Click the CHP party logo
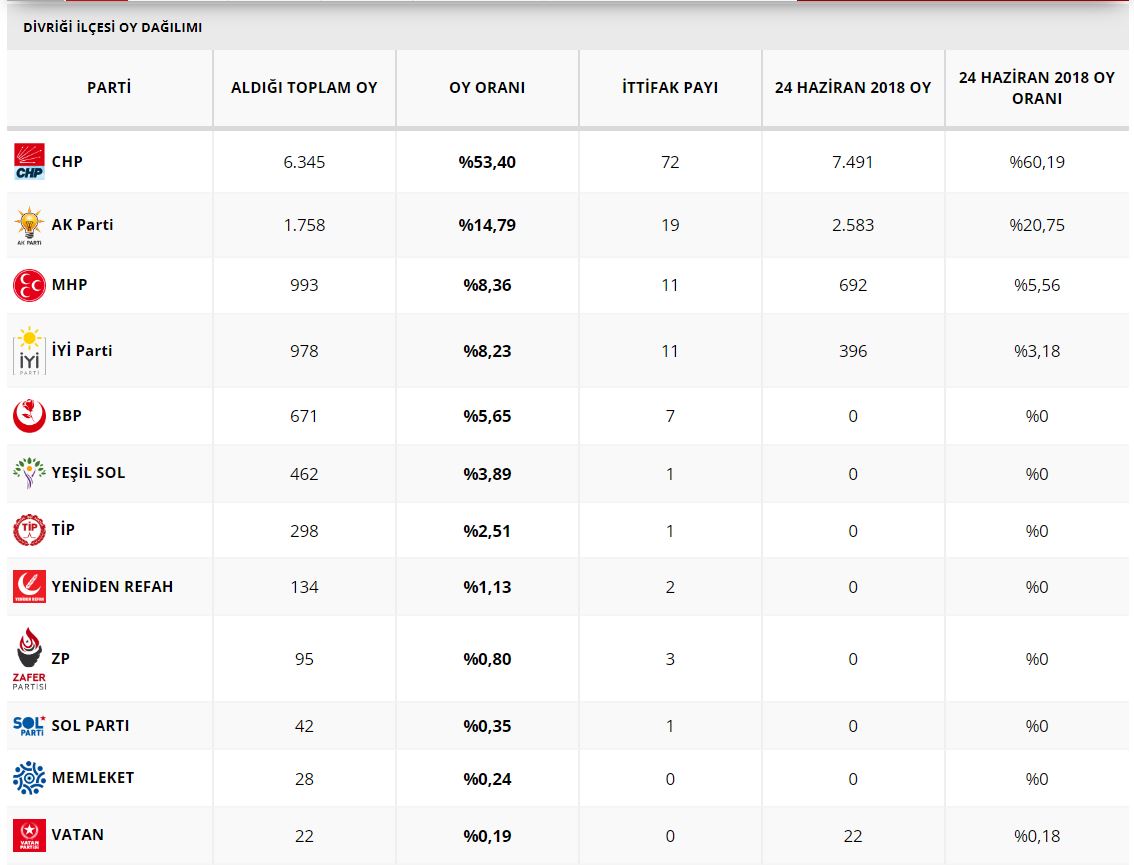The height and width of the screenshot is (865, 1134). (x=29, y=162)
